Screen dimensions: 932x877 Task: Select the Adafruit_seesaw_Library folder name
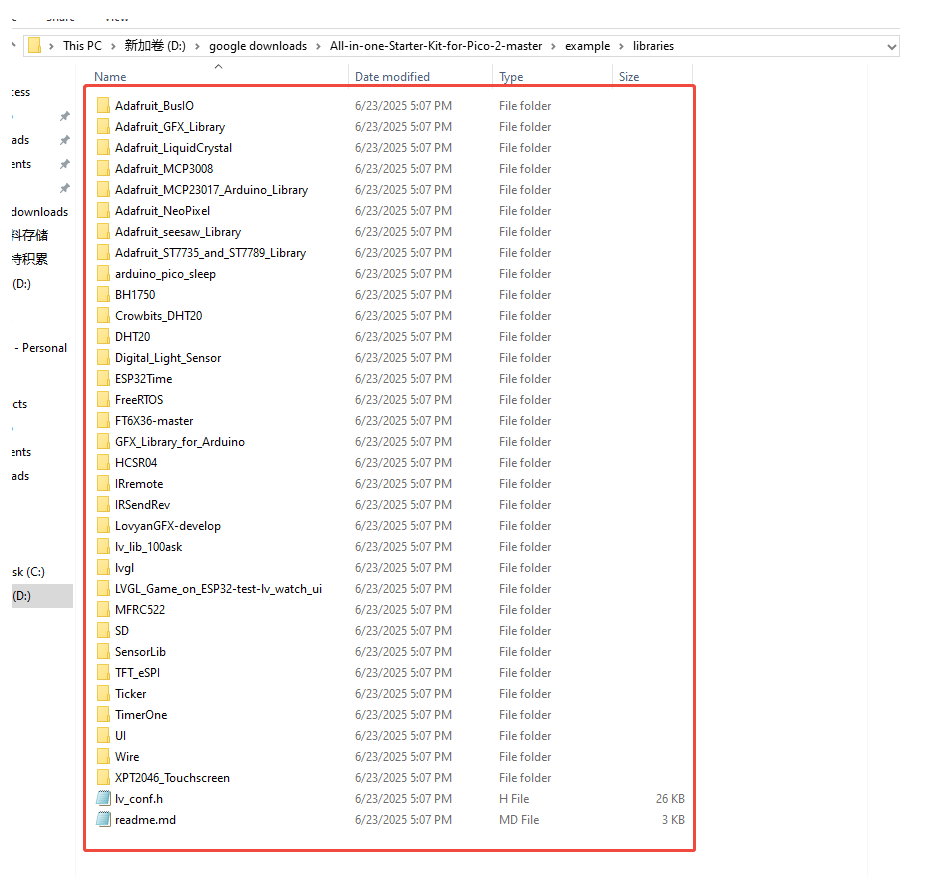click(x=178, y=232)
